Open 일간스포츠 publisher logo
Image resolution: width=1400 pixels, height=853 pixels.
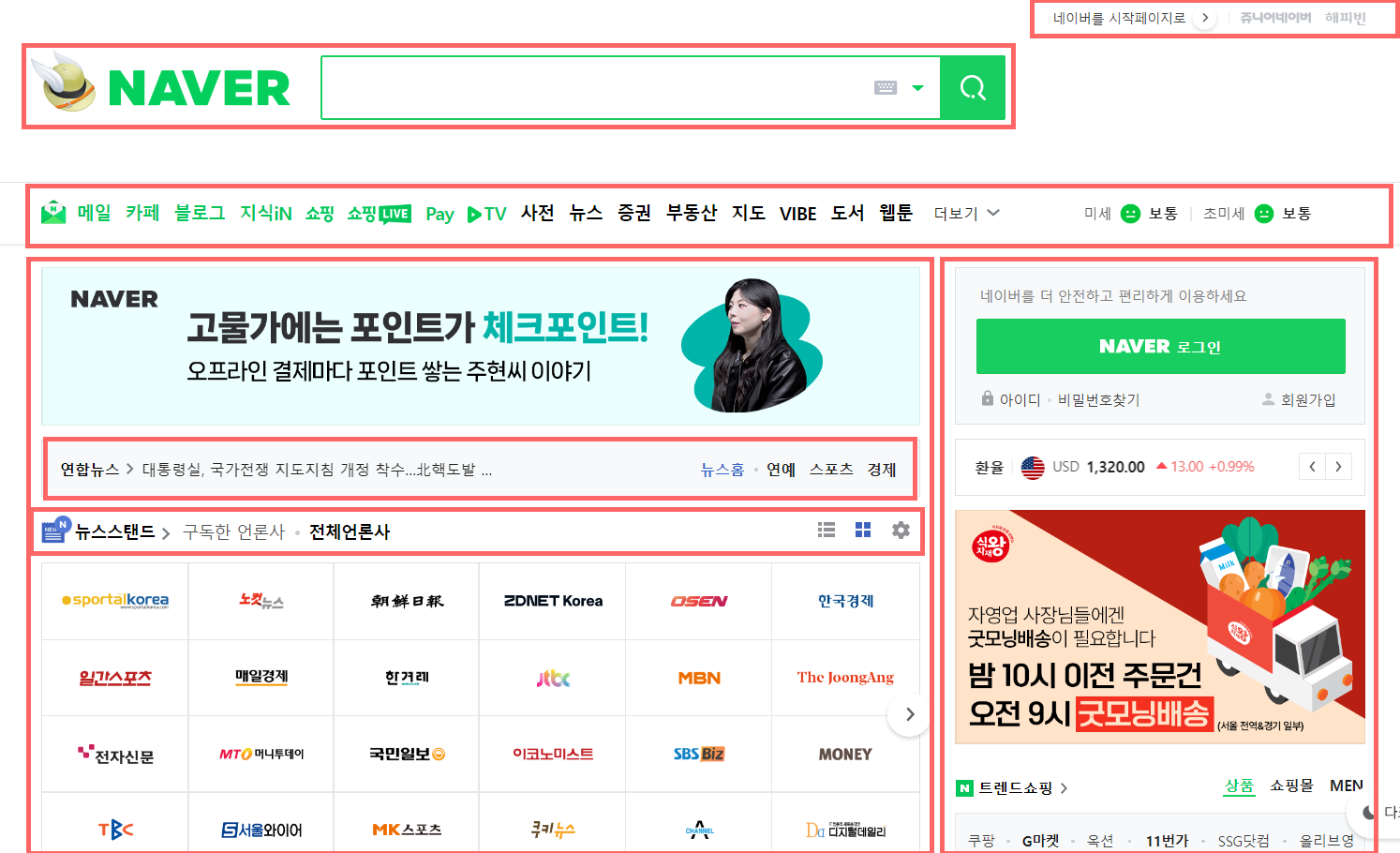115,678
